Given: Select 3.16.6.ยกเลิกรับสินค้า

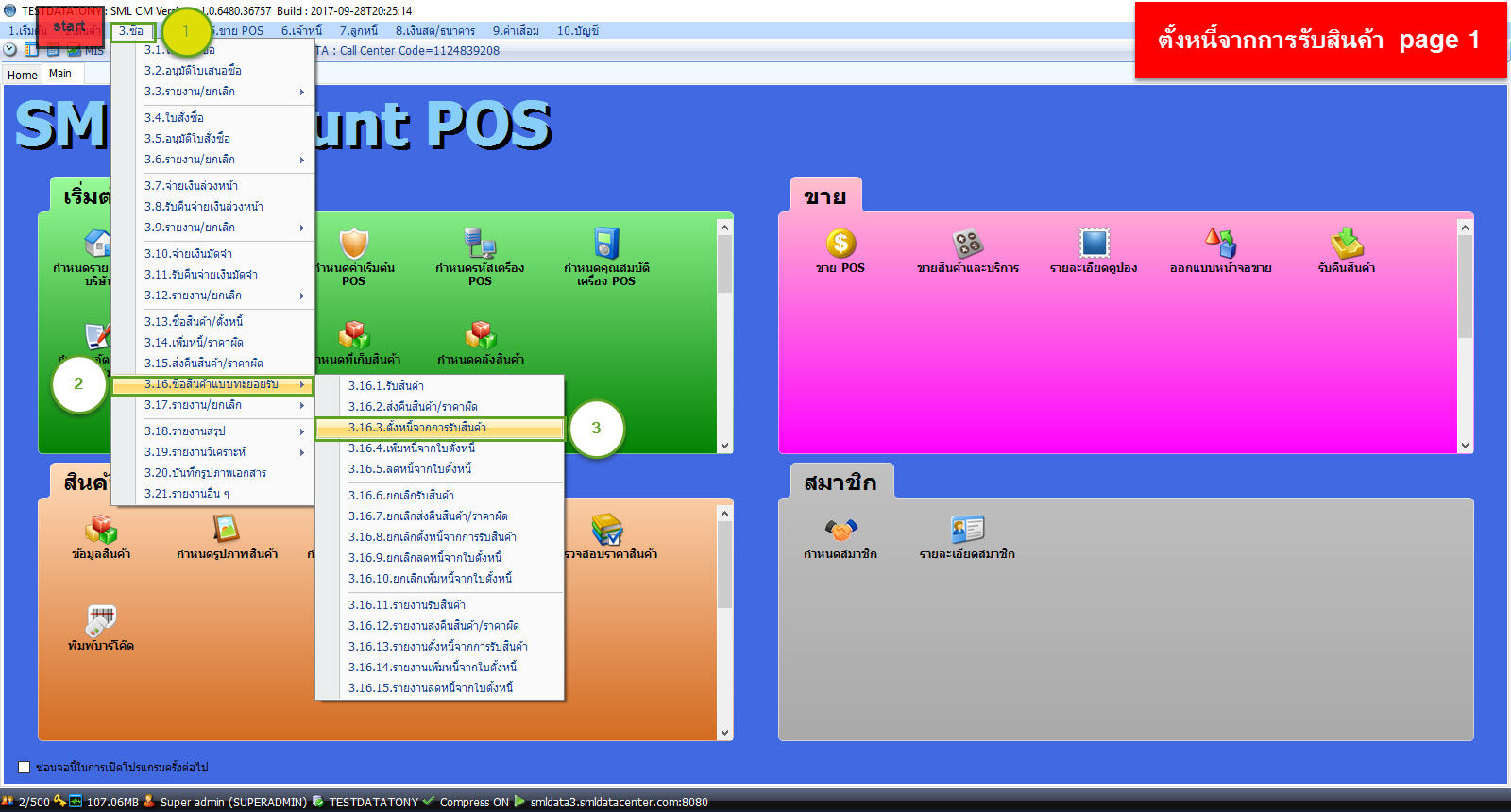Looking at the screenshot, I should tap(439, 496).
